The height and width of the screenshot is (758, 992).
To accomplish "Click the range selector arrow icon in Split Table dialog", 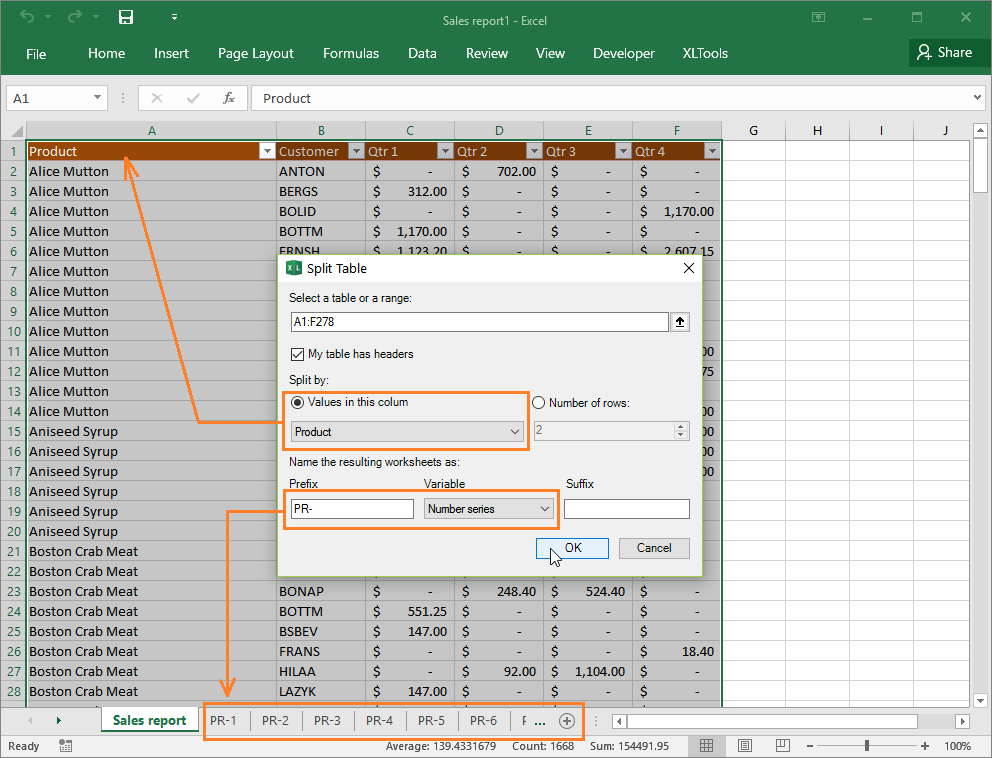I will click(681, 321).
